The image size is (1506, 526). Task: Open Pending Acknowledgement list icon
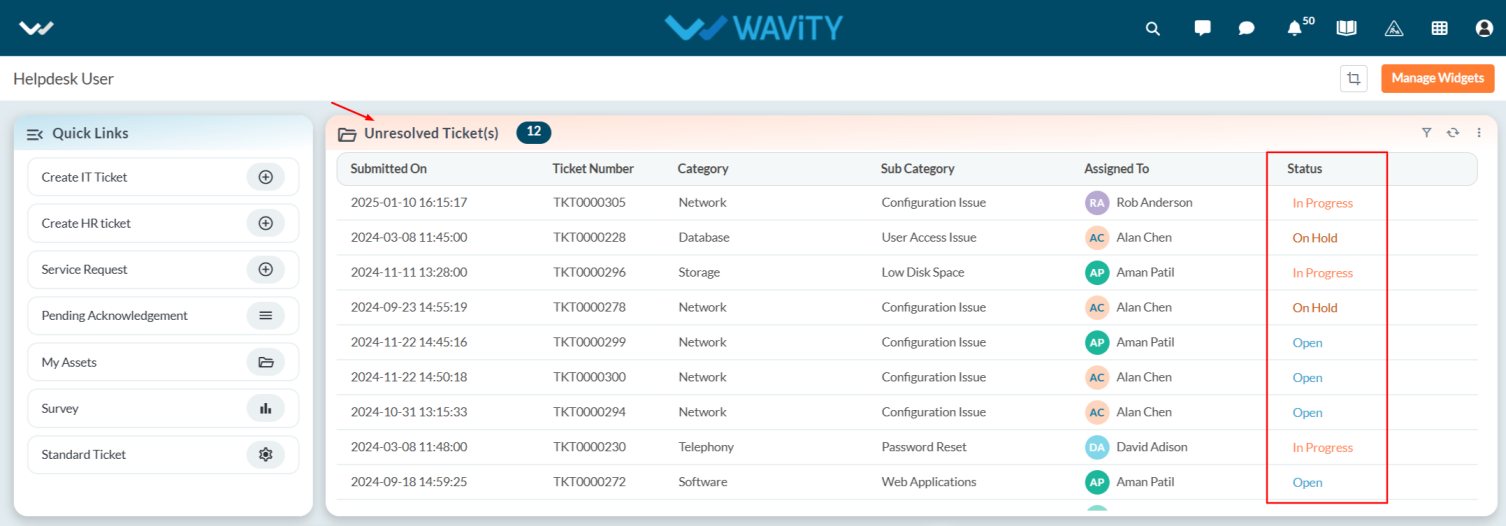pyautogui.click(x=266, y=315)
